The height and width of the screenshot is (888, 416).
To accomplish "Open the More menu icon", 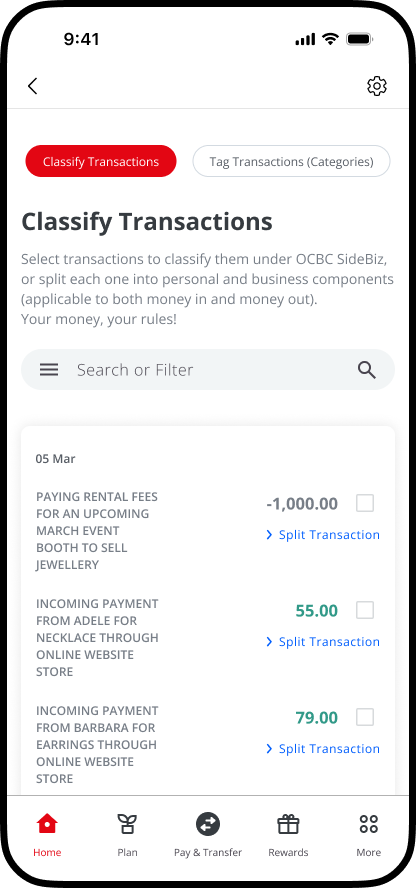I will (x=368, y=824).
